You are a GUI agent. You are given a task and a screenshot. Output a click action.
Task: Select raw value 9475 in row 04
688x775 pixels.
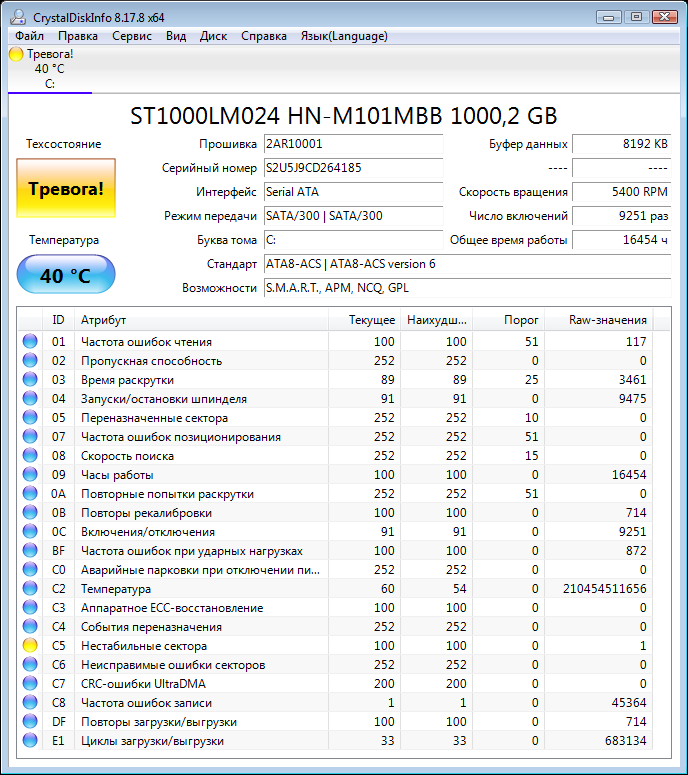[633, 399]
